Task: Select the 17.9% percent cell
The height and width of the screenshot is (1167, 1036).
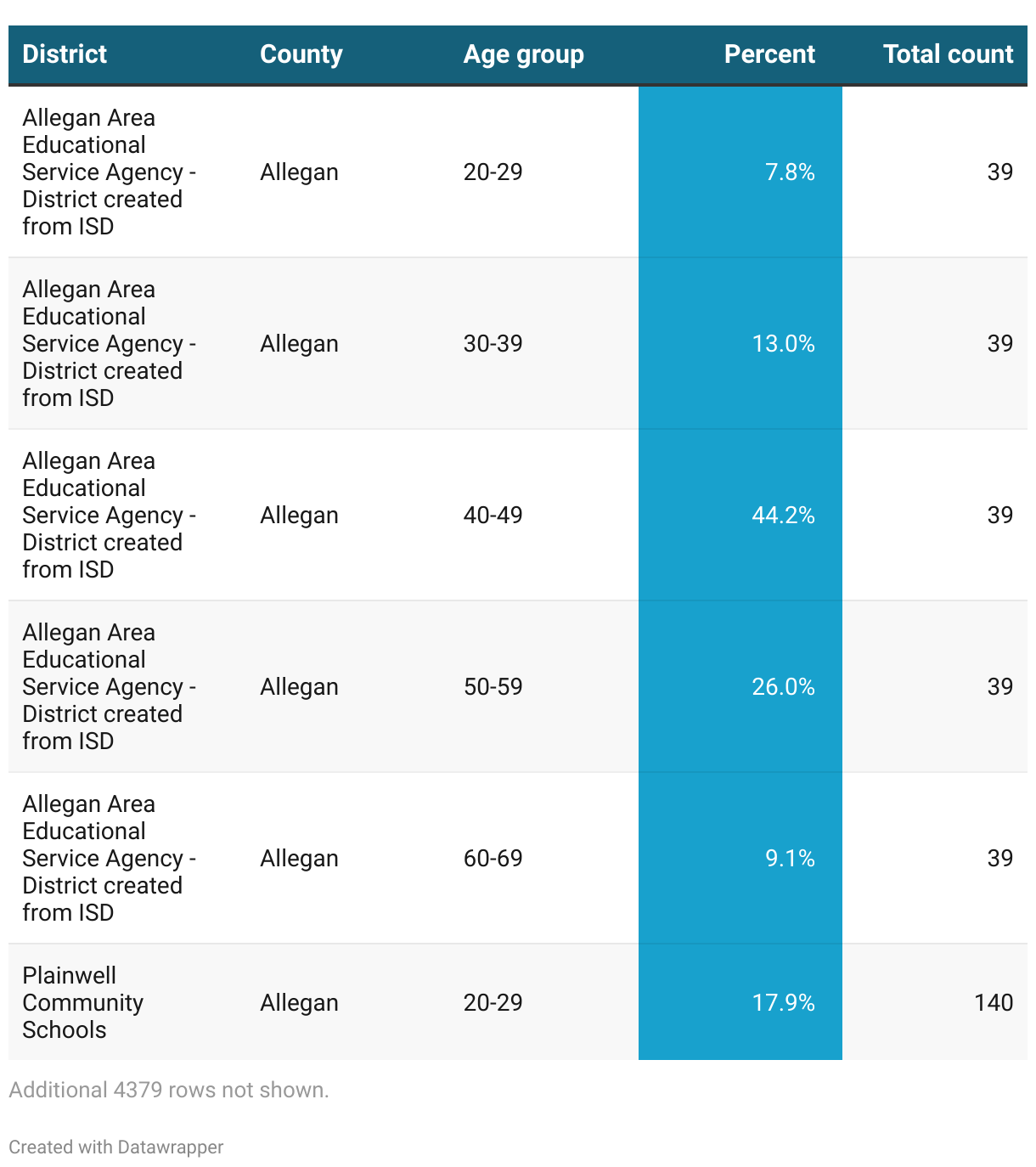Action: click(740, 1002)
